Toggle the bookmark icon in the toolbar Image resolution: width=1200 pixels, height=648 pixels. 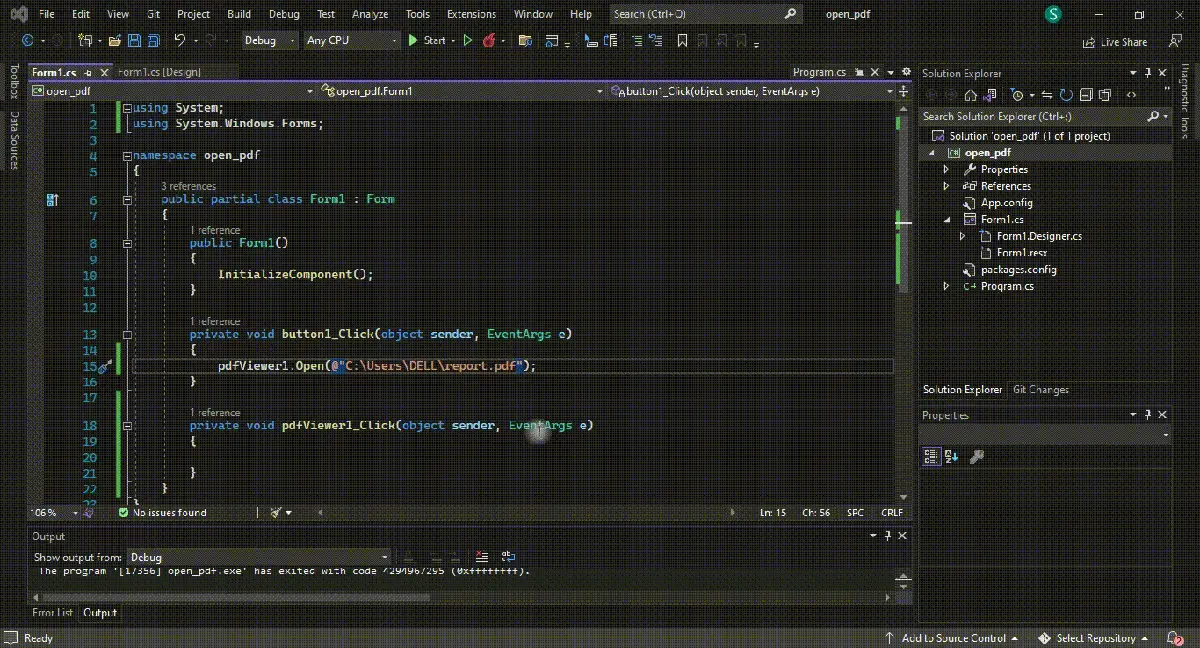pos(683,41)
